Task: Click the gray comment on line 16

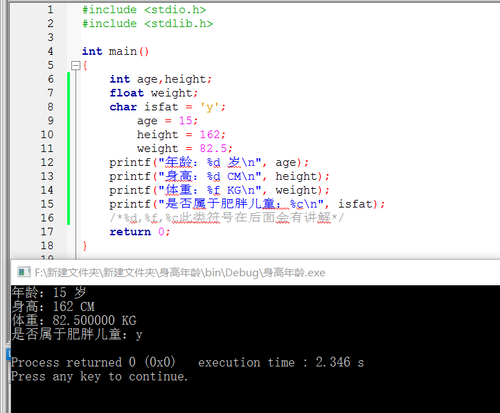Action: click(227, 218)
